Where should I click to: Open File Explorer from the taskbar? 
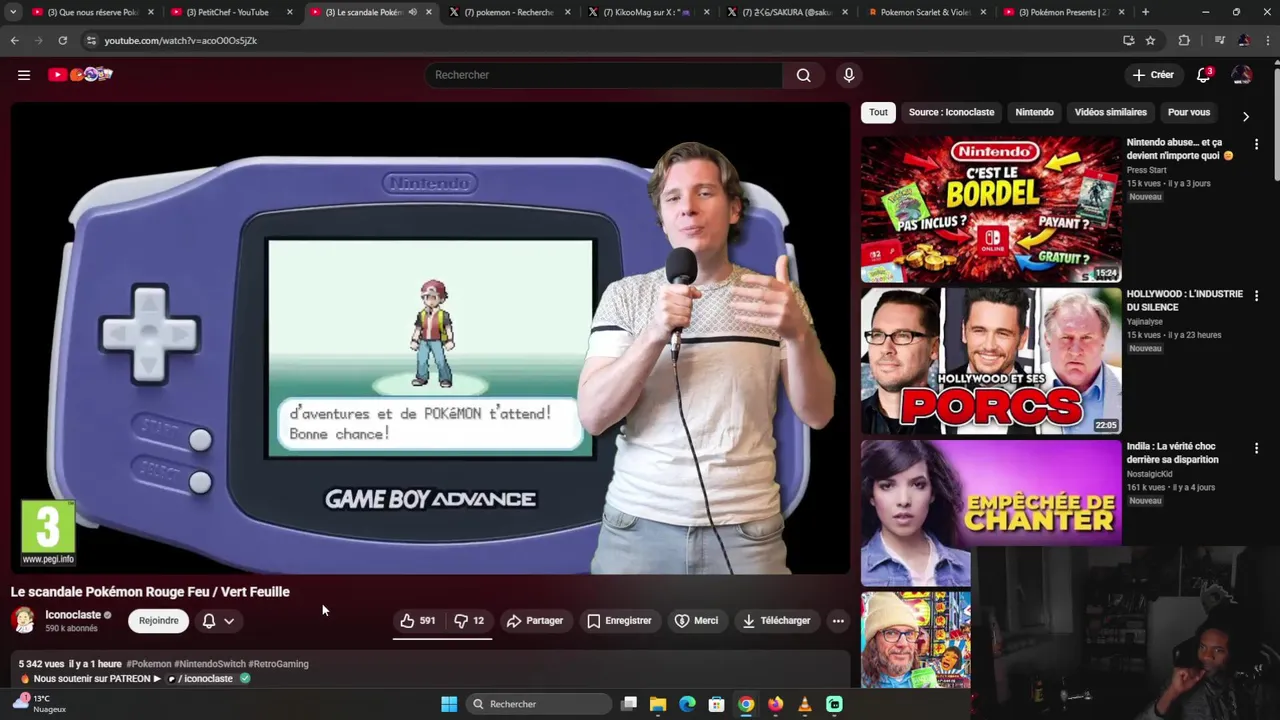(x=658, y=704)
